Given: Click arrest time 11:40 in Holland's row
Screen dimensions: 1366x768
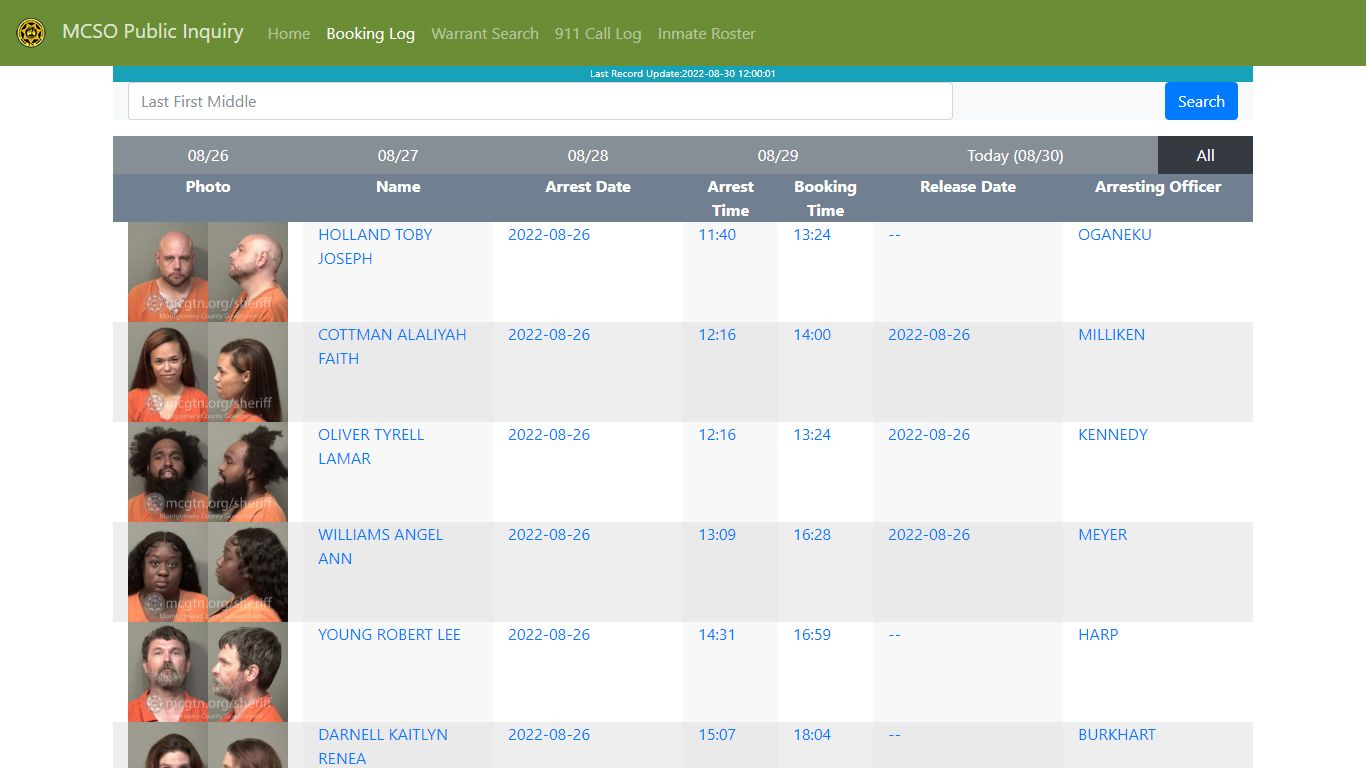Looking at the screenshot, I should click(717, 234).
